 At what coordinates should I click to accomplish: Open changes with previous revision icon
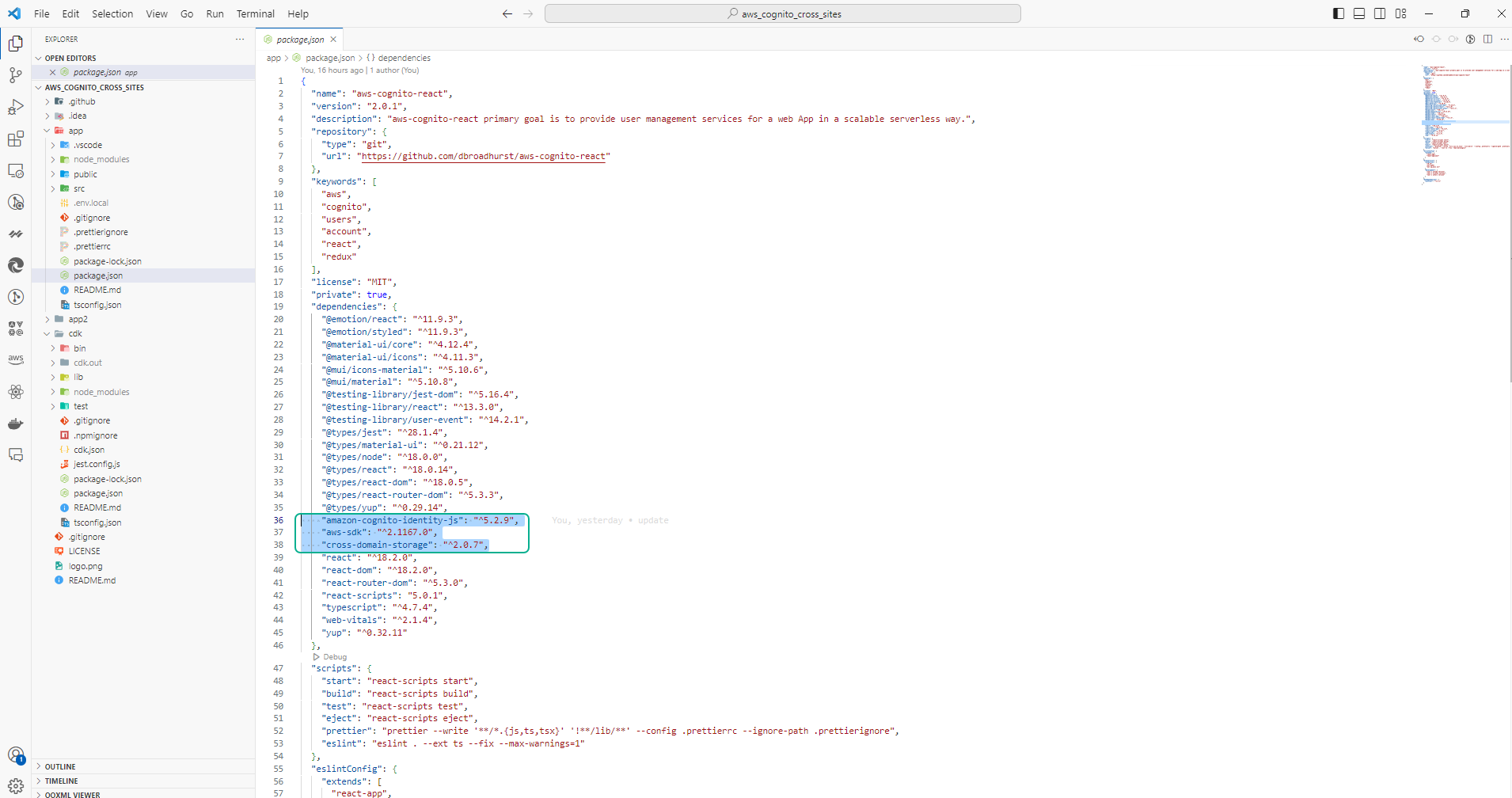[x=1419, y=39]
